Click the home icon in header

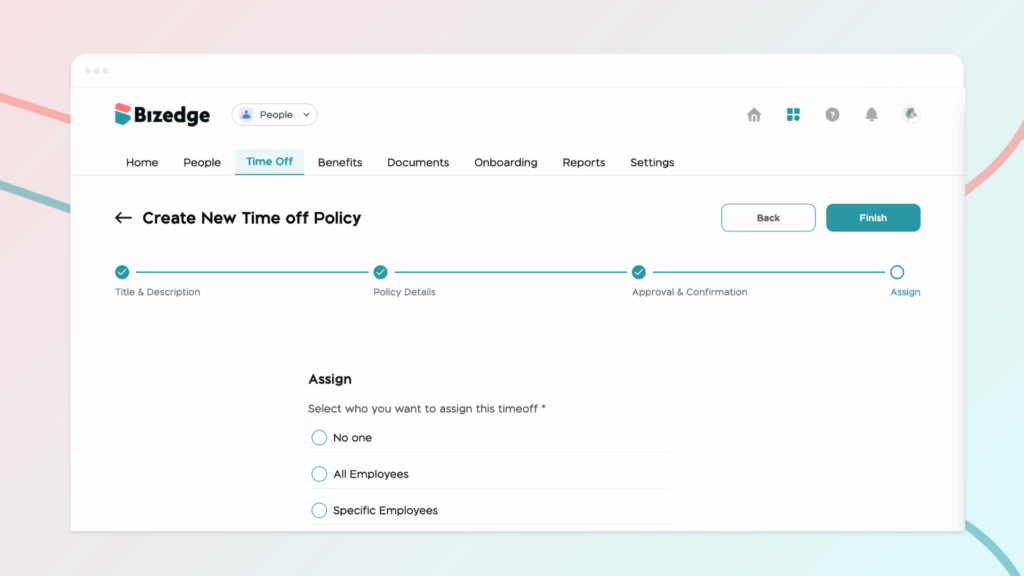tap(754, 115)
